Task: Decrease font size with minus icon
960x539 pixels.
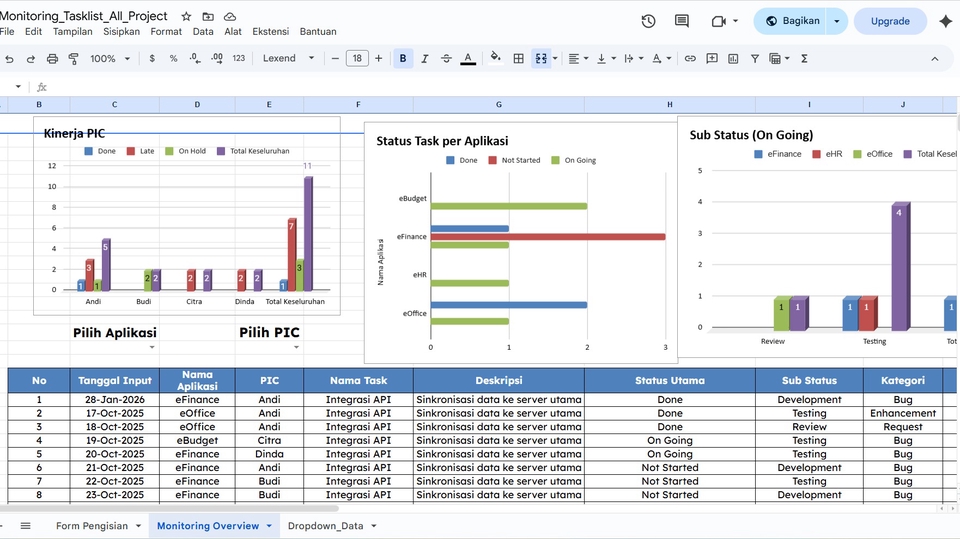Action: click(x=335, y=58)
